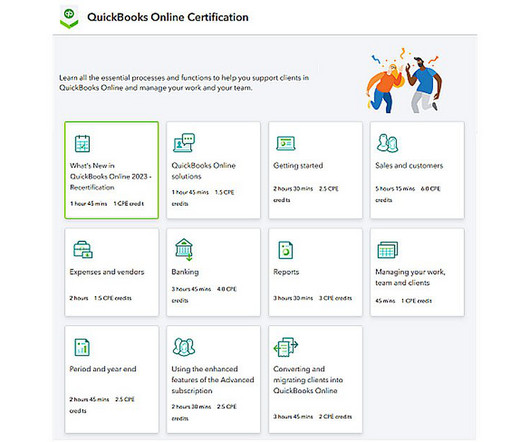Click the bar chart icon on Period and year end
The height and width of the screenshot is (442, 530).
point(82,347)
